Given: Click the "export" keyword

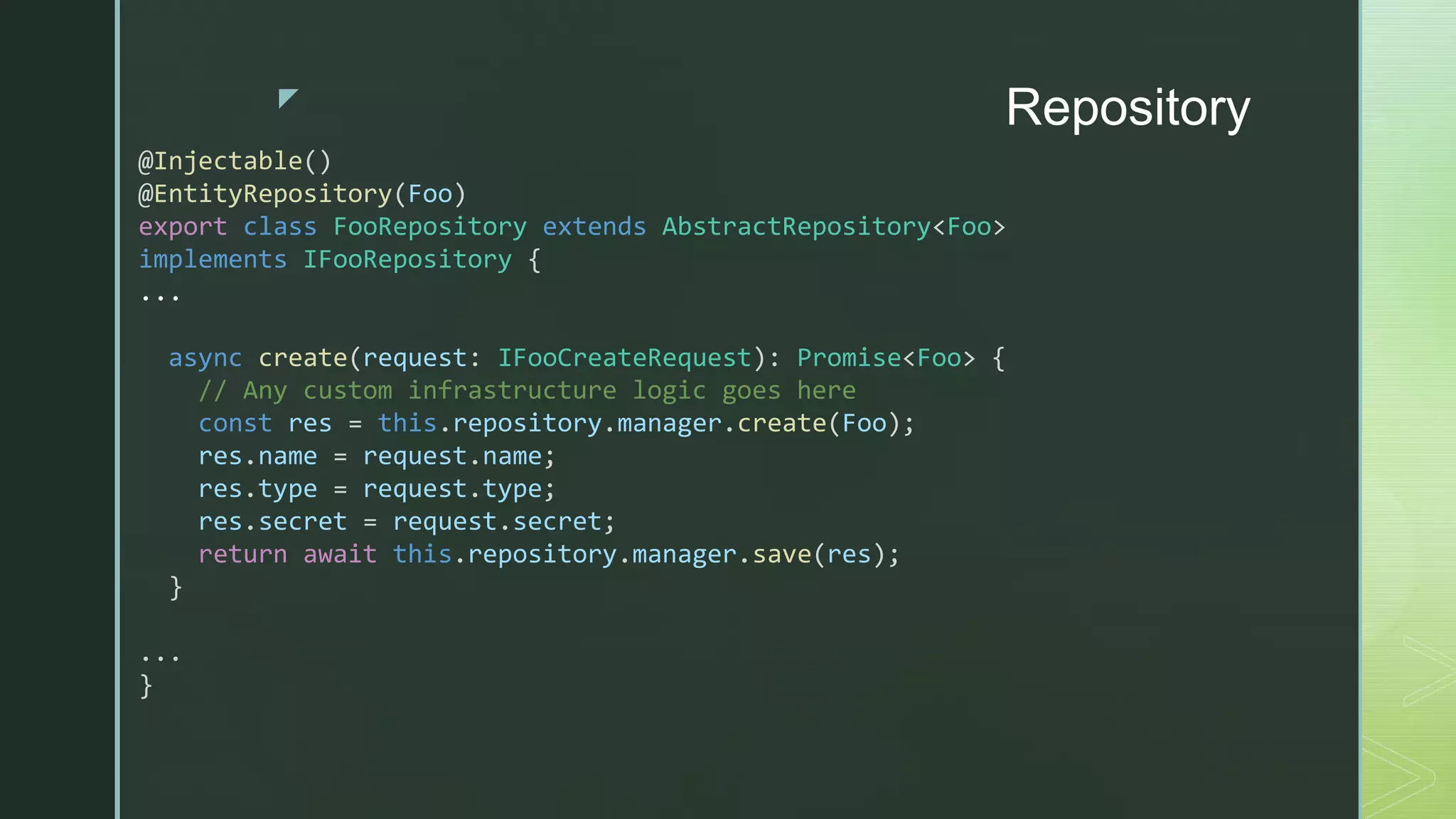Looking at the screenshot, I should pos(183,227).
